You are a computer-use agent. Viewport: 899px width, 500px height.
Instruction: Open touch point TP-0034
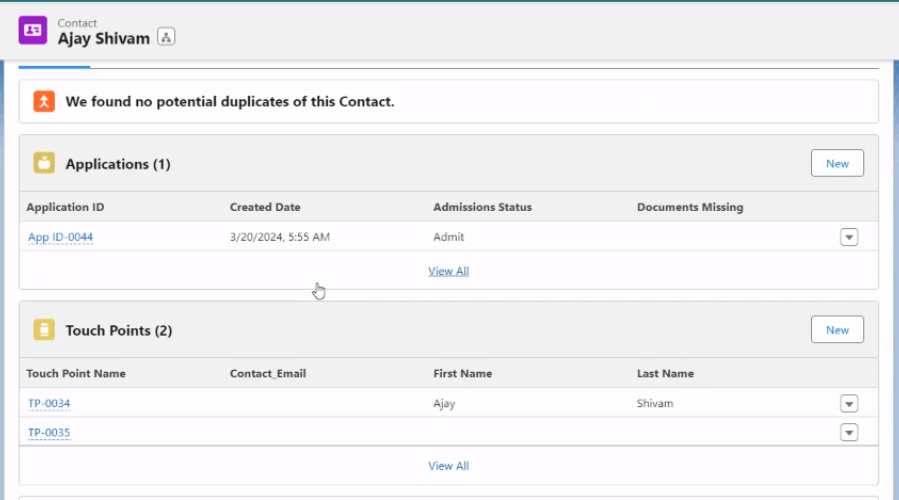(x=49, y=403)
